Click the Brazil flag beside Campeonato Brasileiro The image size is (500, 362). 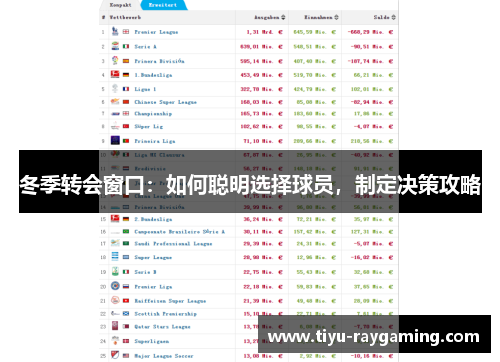[126, 231]
